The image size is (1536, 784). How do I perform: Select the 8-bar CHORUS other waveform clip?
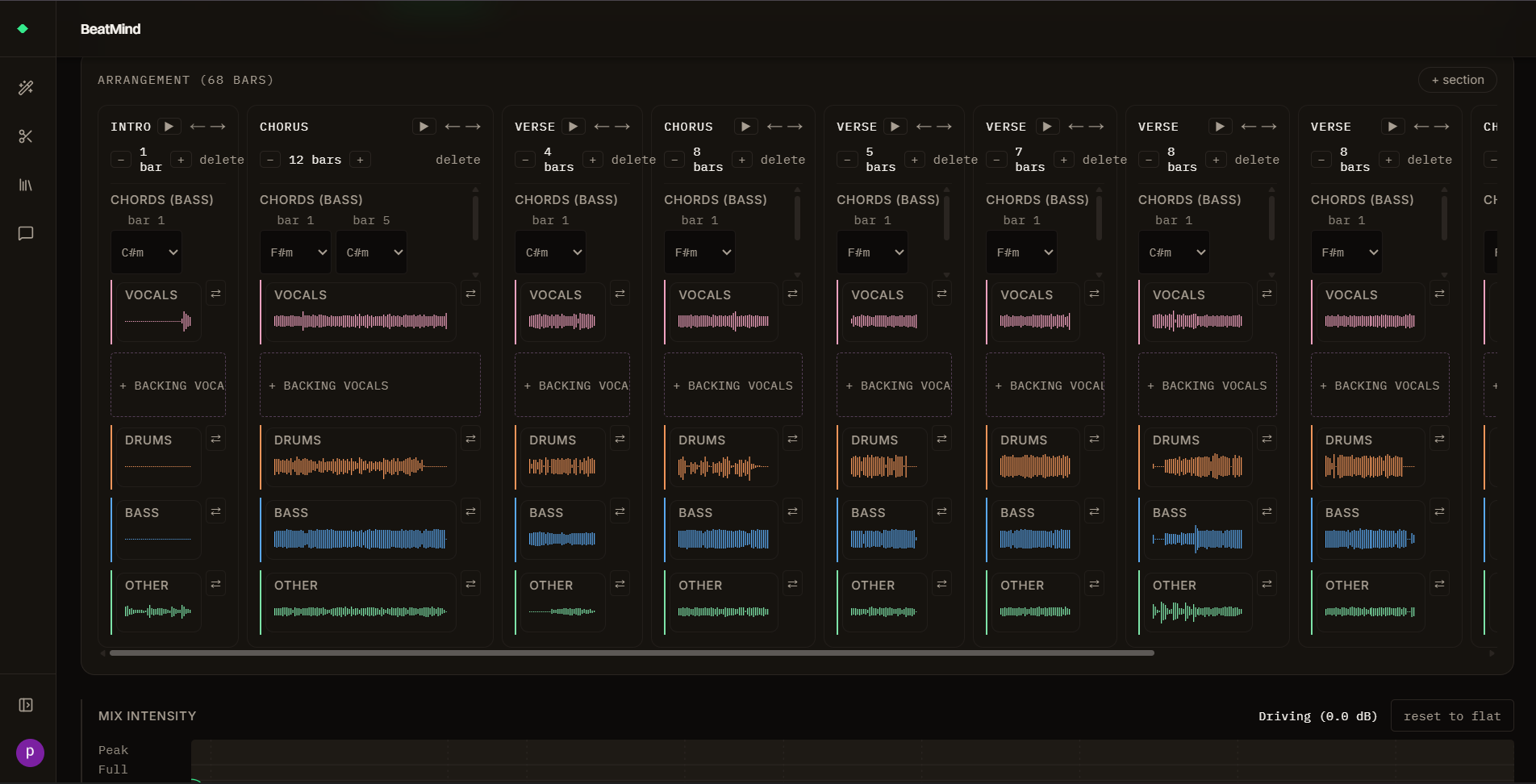coord(724,603)
